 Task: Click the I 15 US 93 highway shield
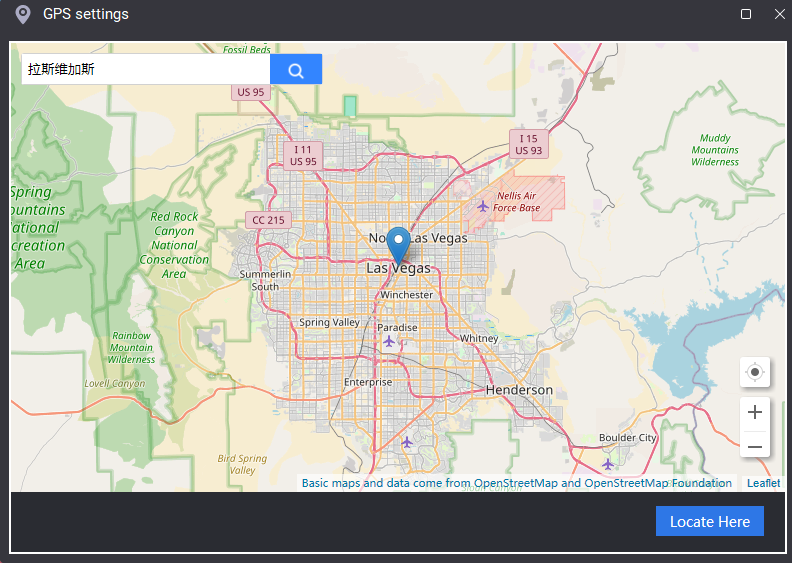529,144
